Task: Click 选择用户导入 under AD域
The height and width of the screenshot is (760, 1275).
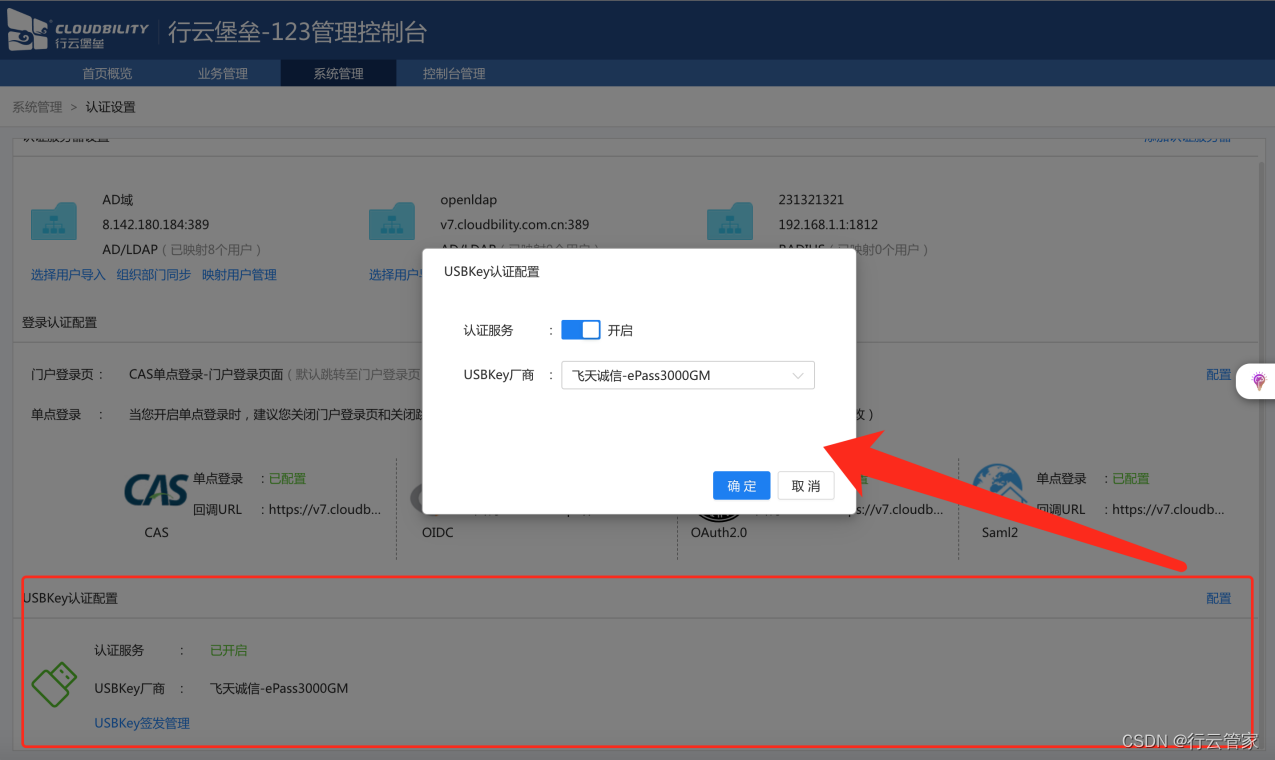Action: pos(68,275)
